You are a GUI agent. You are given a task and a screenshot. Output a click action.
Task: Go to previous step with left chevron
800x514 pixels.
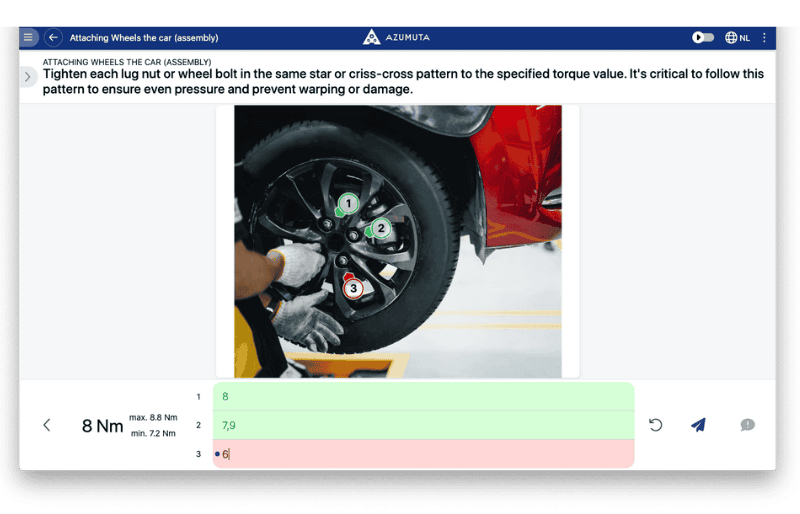[x=47, y=425]
